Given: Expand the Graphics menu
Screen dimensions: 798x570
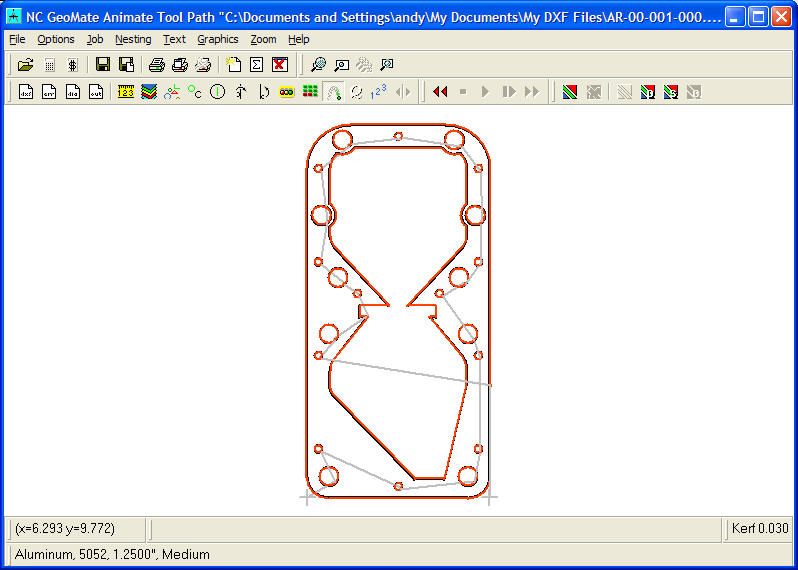Looking at the screenshot, I should [x=217, y=39].
